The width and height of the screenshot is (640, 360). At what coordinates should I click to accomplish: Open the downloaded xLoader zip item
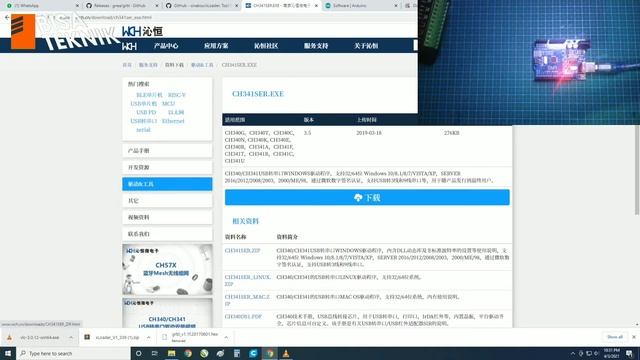[x=117, y=338]
